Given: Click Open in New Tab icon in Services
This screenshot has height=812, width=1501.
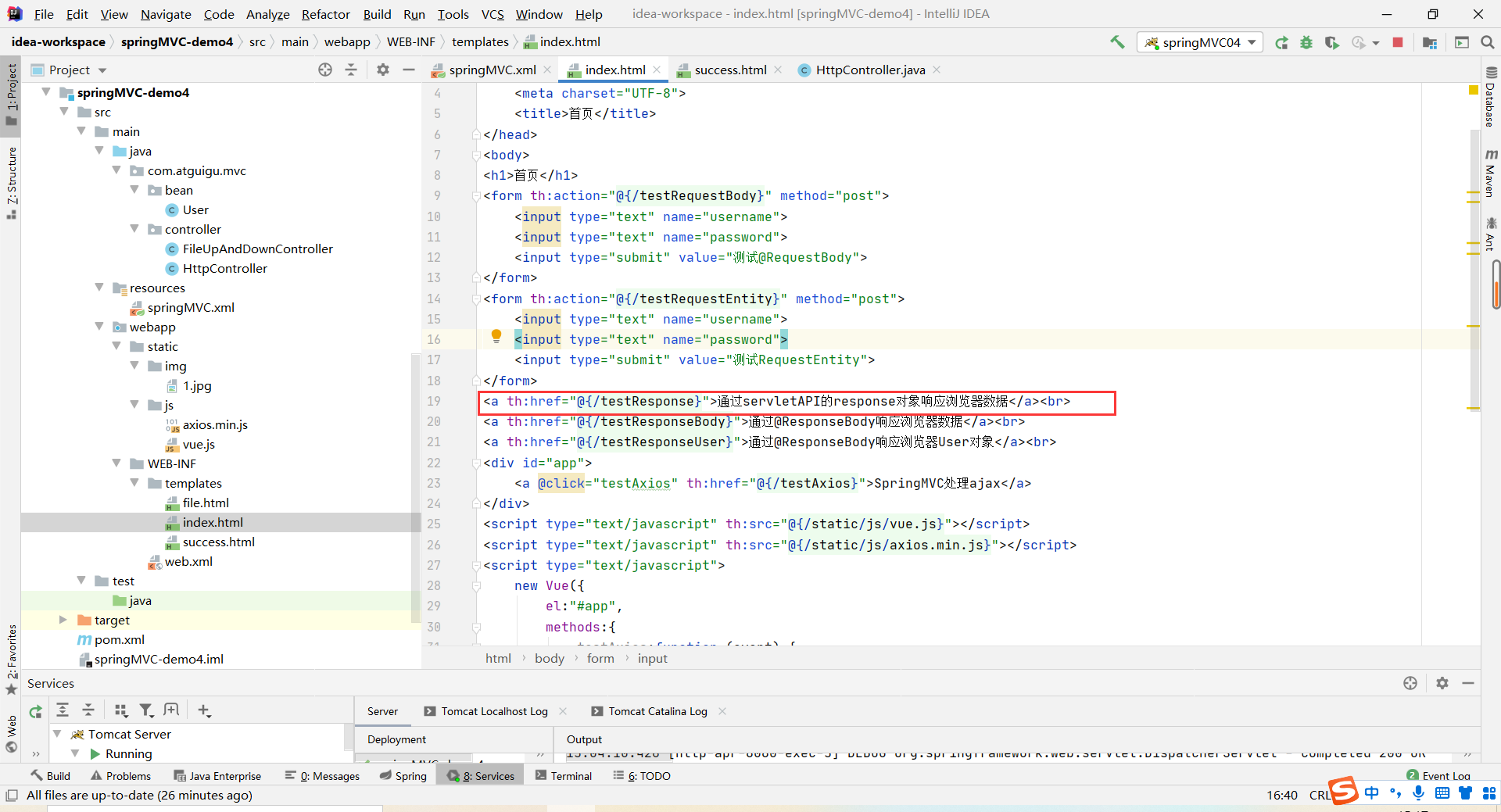Looking at the screenshot, I should click(x=171, y=710).
